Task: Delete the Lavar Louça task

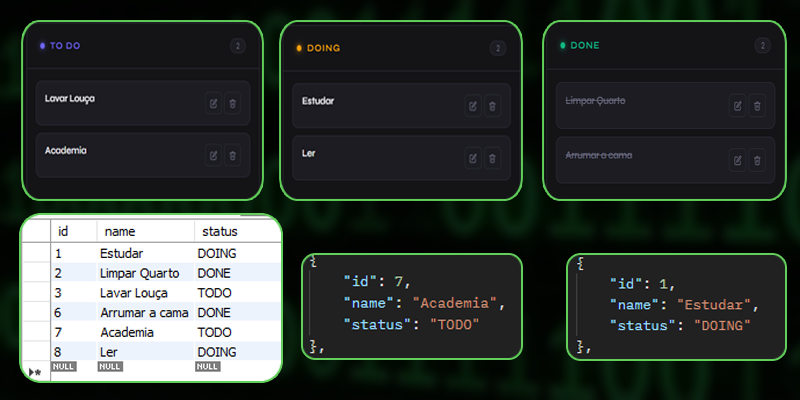Action: coord(233,104)
